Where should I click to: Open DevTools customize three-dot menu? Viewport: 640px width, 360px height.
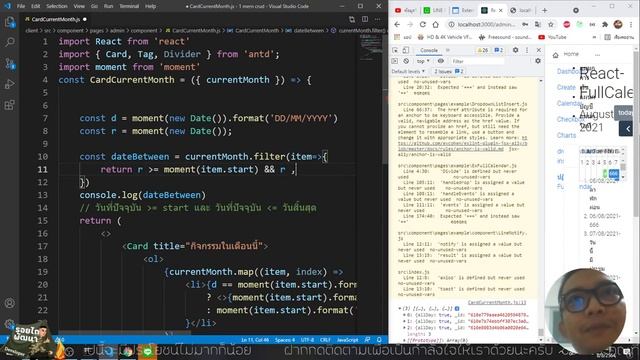[x=527, y=50]
